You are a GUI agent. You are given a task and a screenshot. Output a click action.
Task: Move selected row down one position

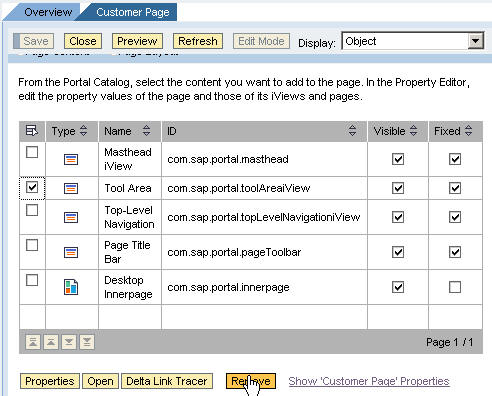coord(69,342)
